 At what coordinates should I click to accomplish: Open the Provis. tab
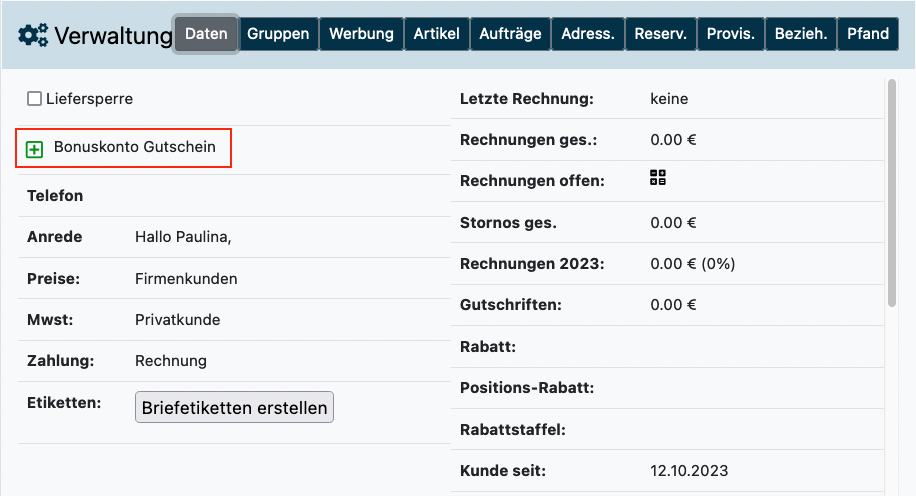(730, 34)
